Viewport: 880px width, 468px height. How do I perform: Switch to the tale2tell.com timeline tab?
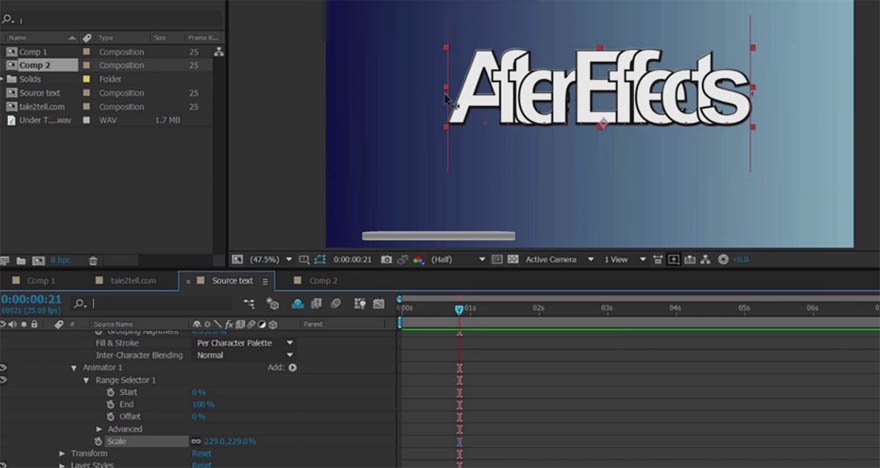pos(133,281)
